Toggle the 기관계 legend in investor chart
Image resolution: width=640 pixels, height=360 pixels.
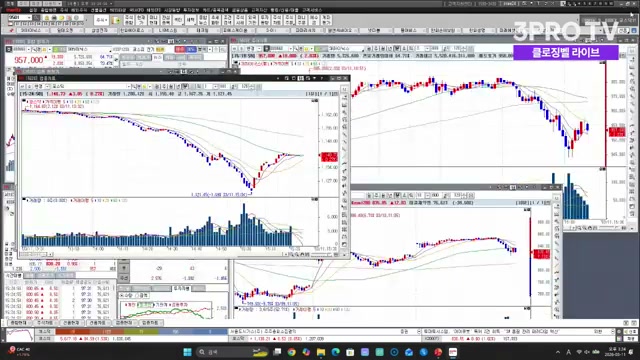161,304
